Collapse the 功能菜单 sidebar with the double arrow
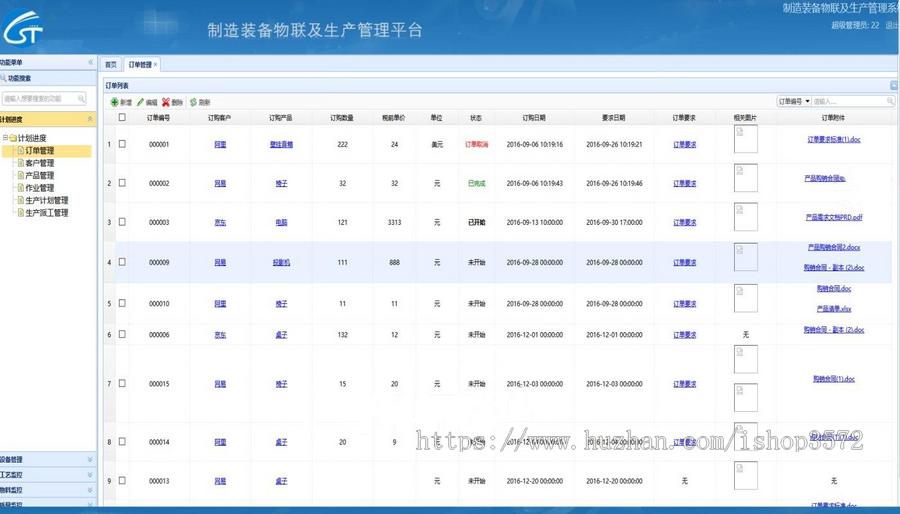Screen dimensions: 900x514 [x=90, y=62]
